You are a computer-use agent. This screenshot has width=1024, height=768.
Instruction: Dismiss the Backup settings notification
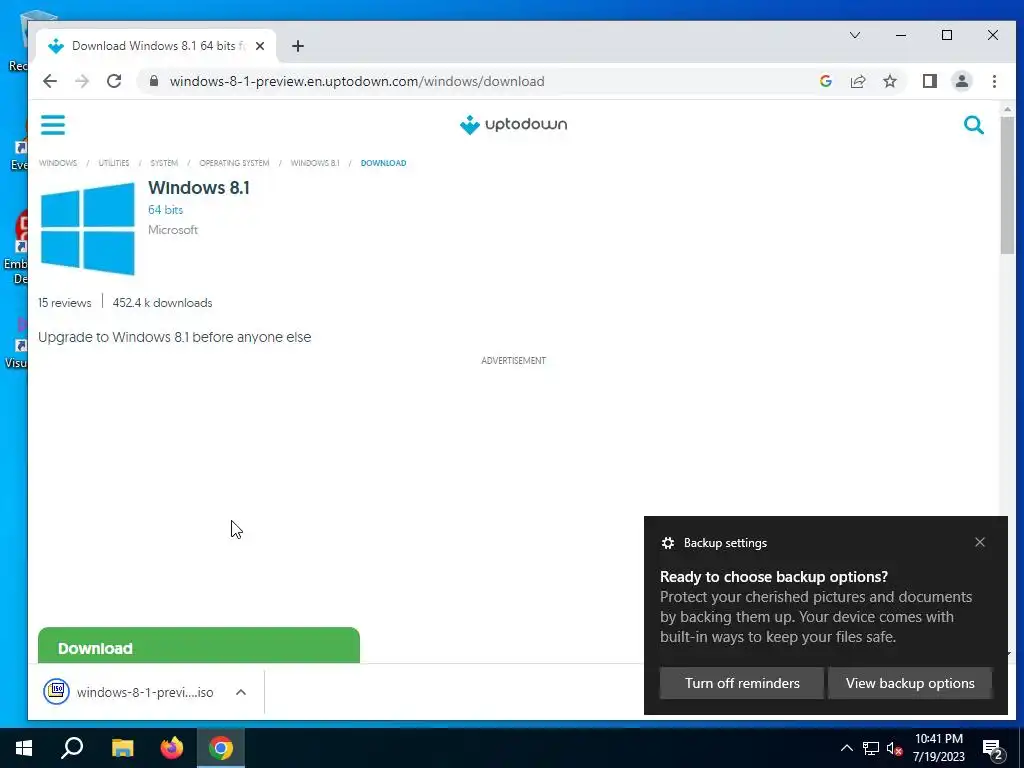pyautogui.click(x=980, y=542)
